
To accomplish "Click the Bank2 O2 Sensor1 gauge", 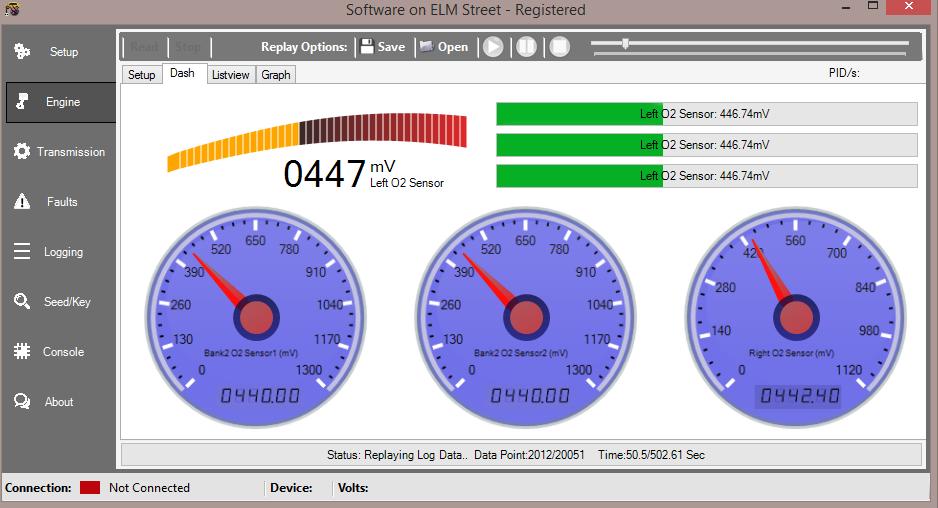I will point(256,317).
